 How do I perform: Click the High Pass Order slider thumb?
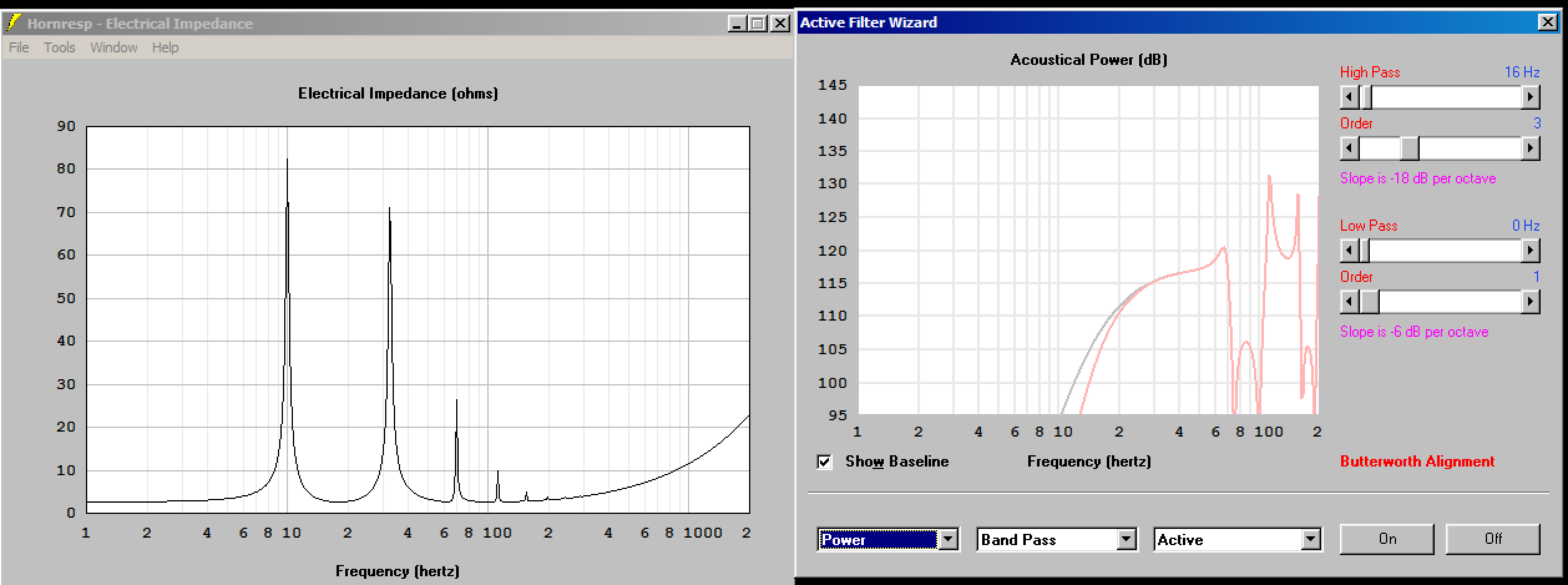1410,148
